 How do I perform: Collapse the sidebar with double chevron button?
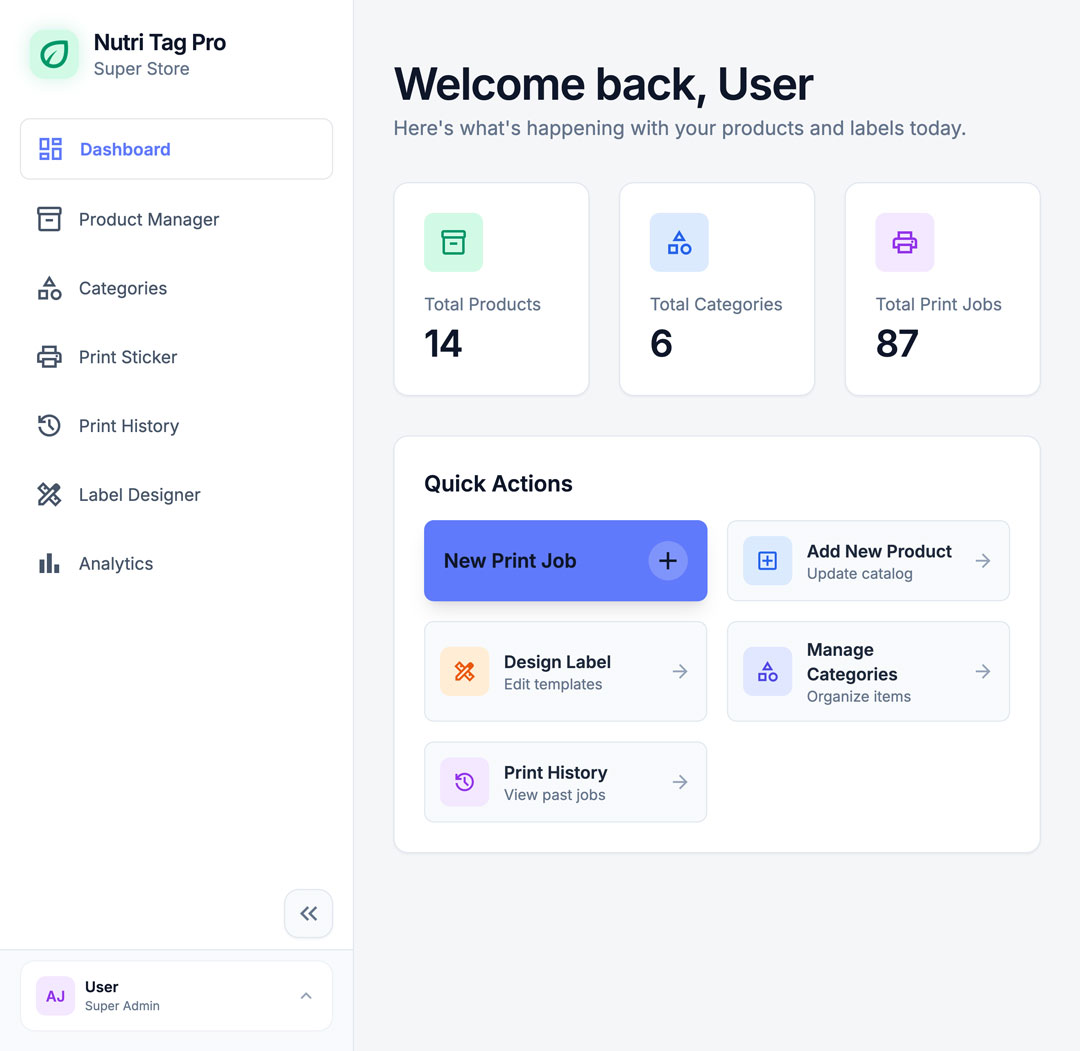click(308, 913)
